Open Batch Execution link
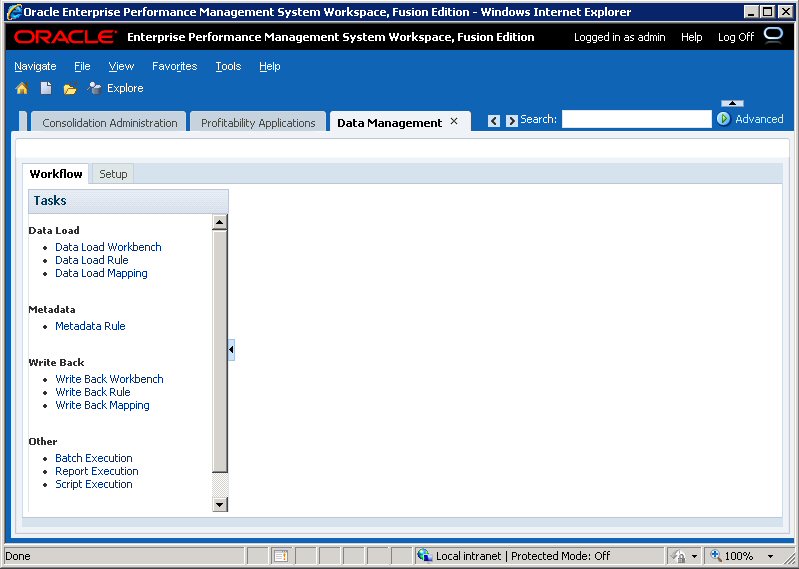The width and height of the screenshot is (799, 569). [x=94, y=458]
